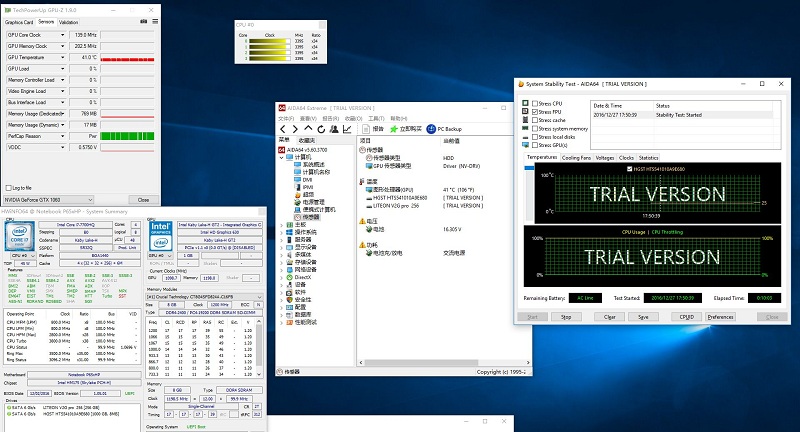Click the GPU-Z screenshot camera icon
800x432 pixels.
coord(141,21)
